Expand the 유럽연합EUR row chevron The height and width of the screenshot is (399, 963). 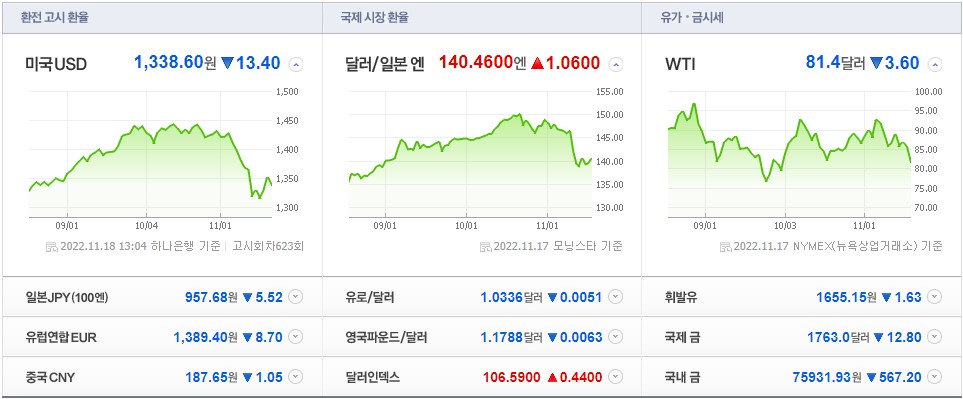click(x=296, y=337)
